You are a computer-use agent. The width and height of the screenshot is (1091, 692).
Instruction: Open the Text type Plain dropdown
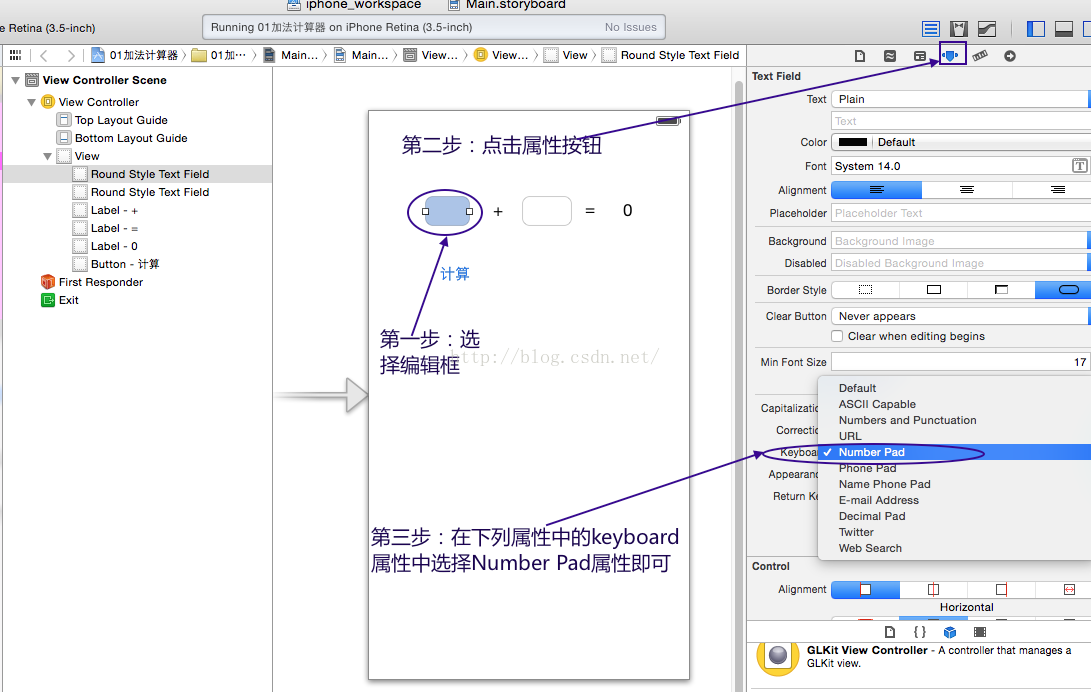(x=961, y=99)
